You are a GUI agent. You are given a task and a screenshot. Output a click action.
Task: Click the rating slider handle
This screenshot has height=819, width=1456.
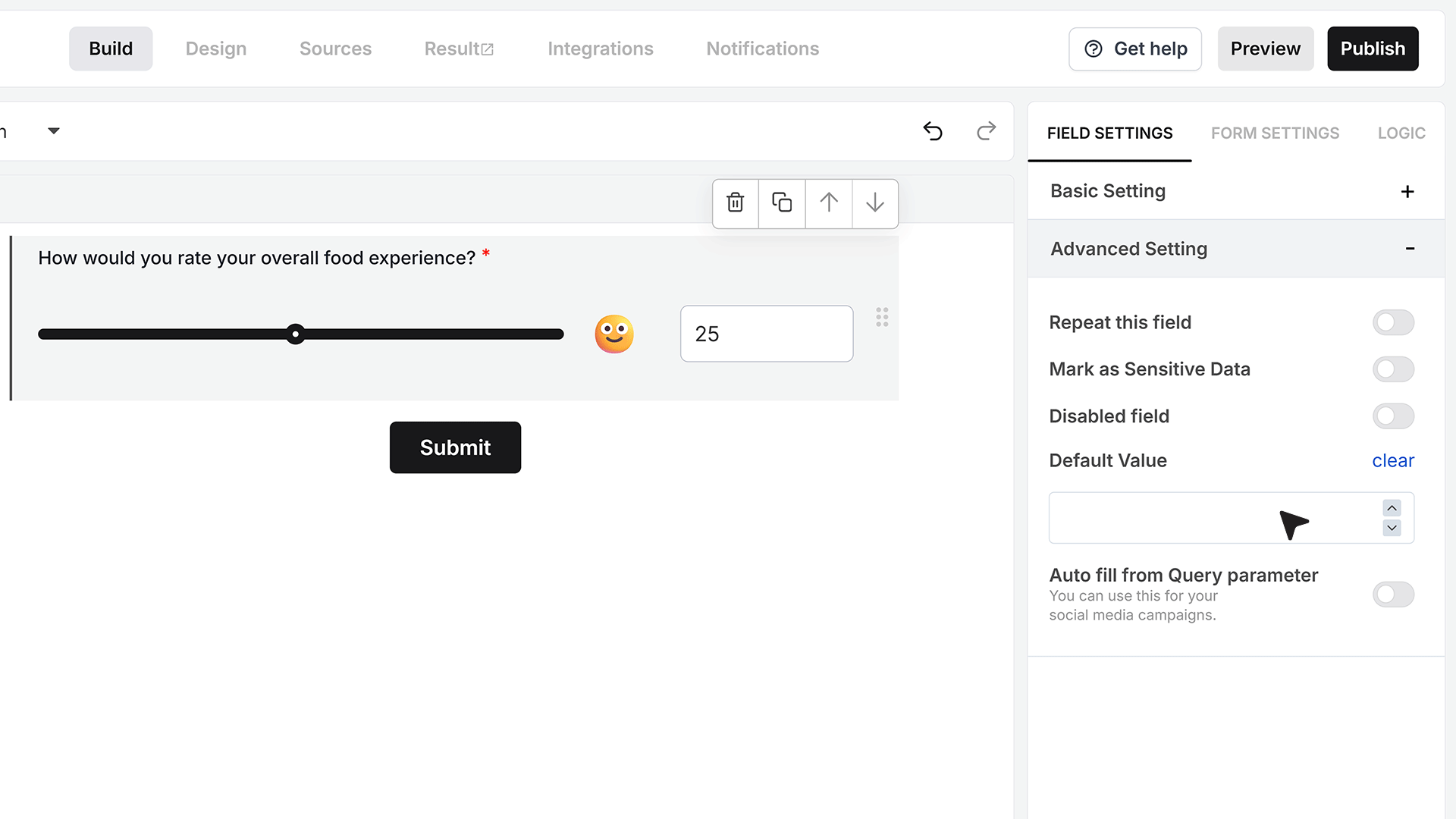pos(296,334)
